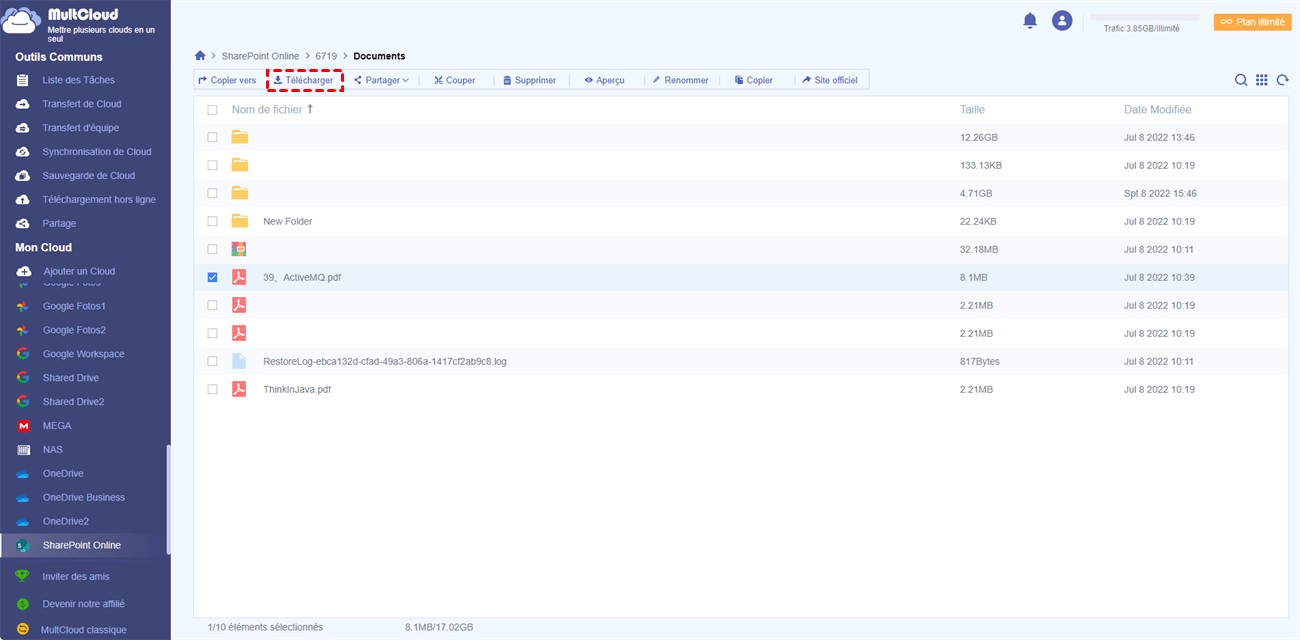
Task: Select OneDrive2 cloud
Action: [66, 522]
